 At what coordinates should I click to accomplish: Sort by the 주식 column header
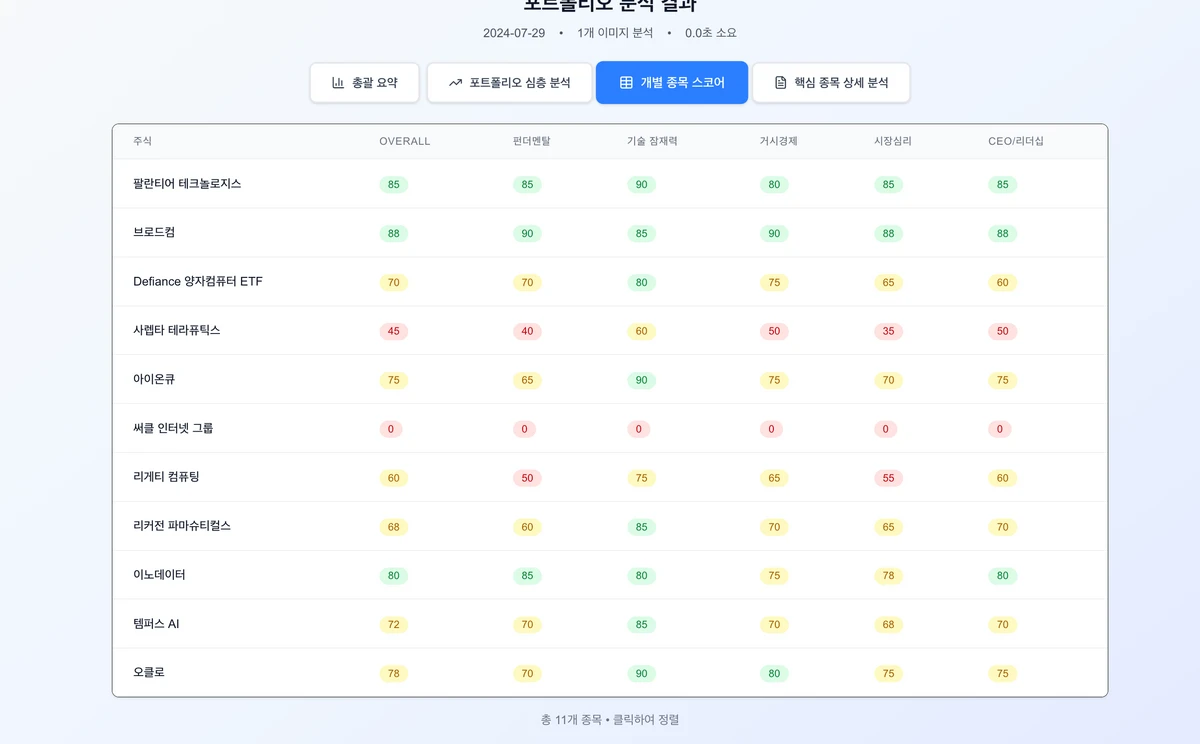(142, 141)
